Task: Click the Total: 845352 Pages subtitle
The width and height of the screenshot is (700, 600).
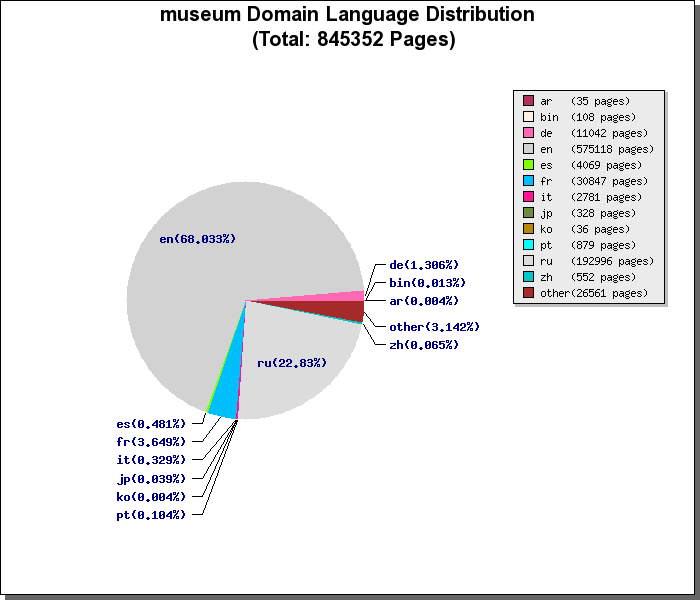Action: coord(354,39)
